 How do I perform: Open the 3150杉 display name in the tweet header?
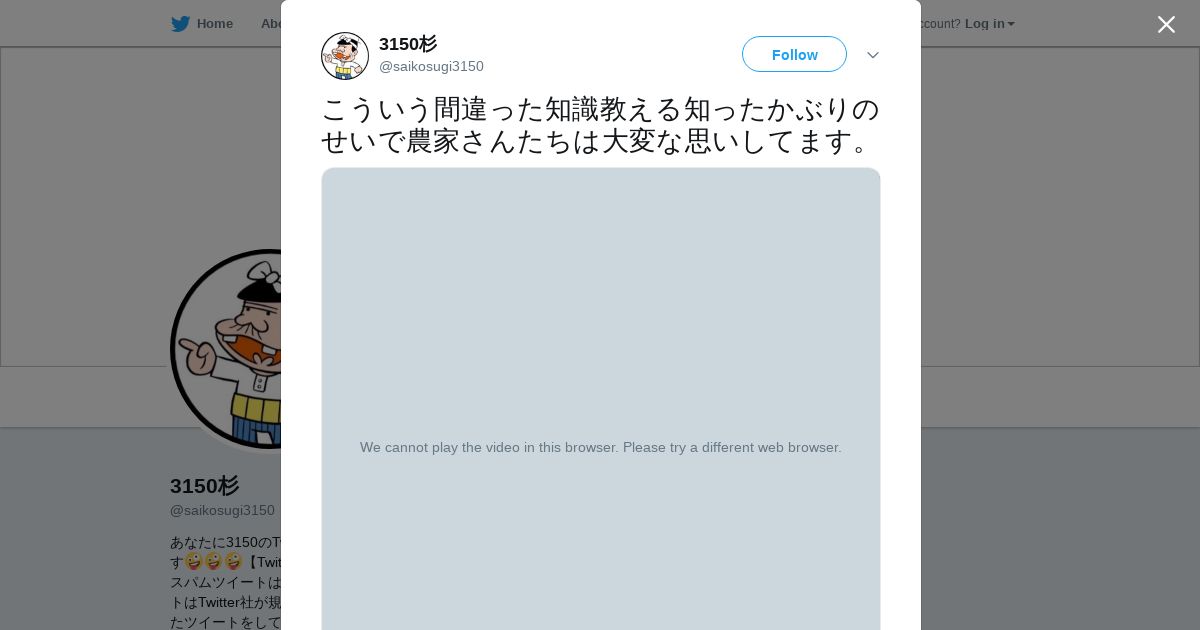pyautogui.click(x=408, y=44)
